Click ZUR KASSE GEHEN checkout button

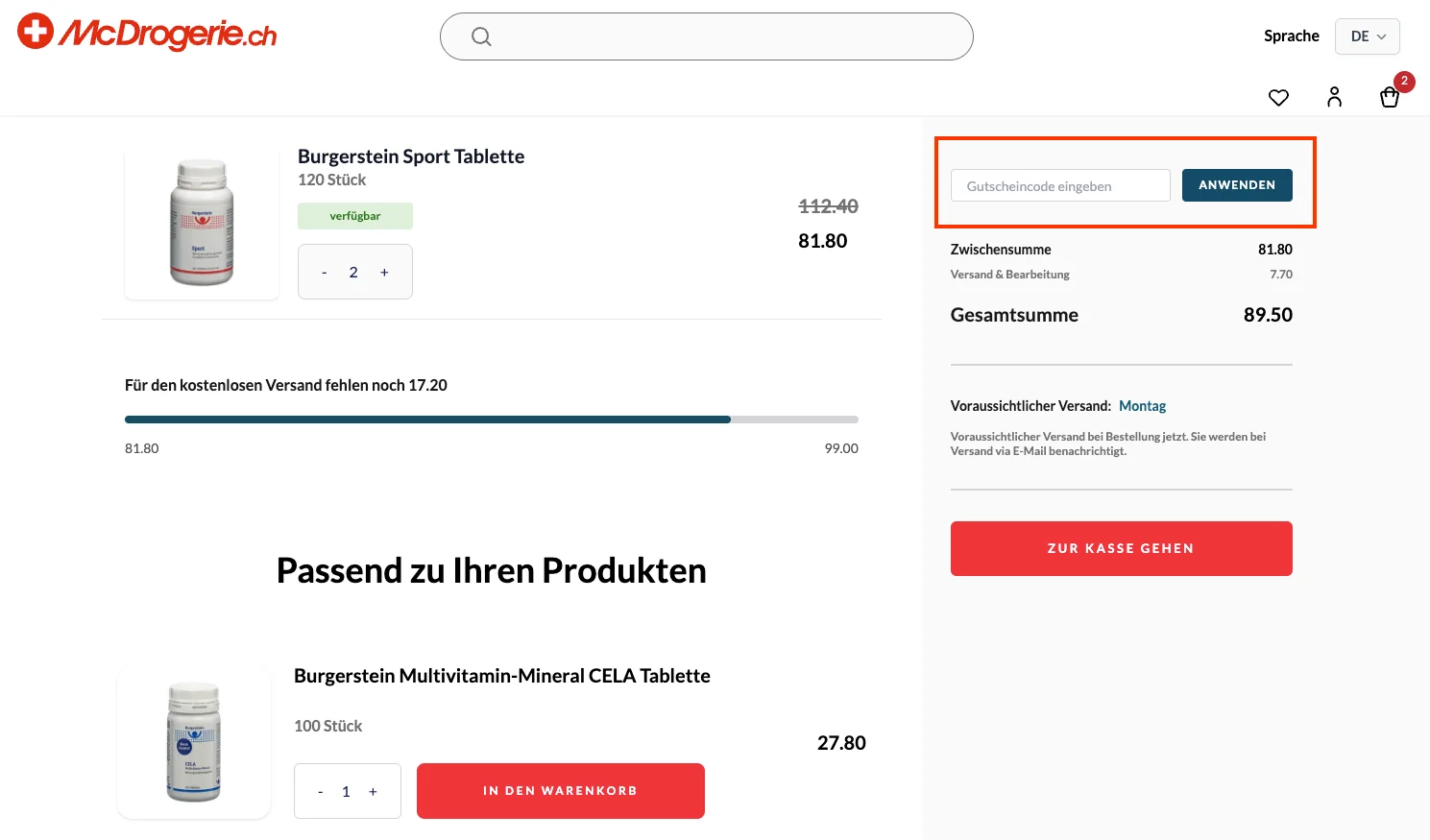[1121, 548]
